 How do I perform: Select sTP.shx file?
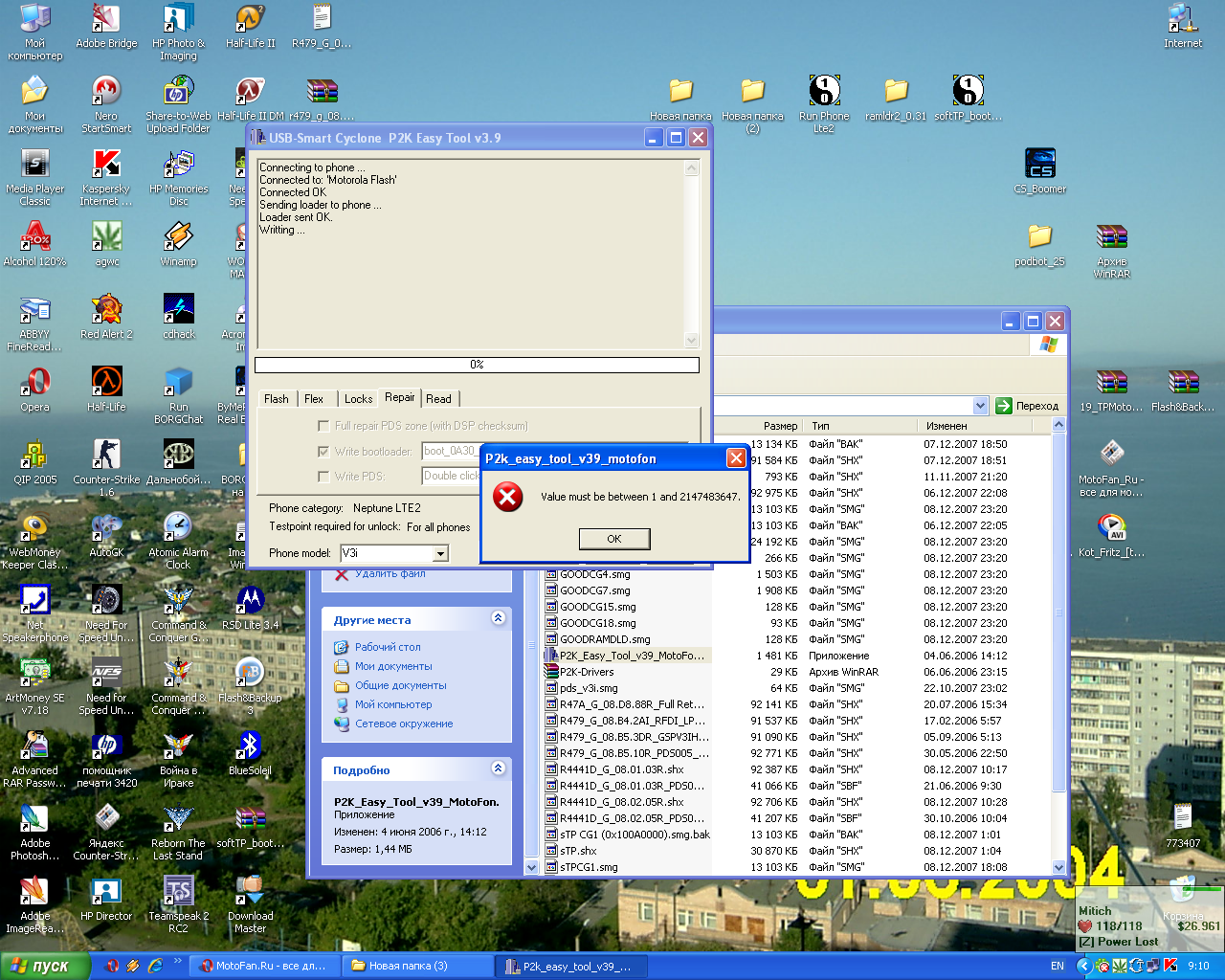click(x=578, y=851)
